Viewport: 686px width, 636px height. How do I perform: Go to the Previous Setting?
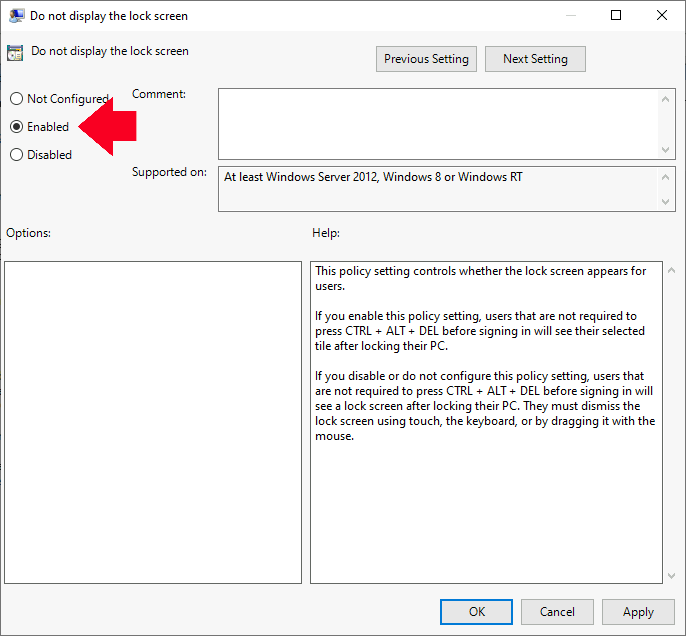pyautogui.click(x=426, y=59)
